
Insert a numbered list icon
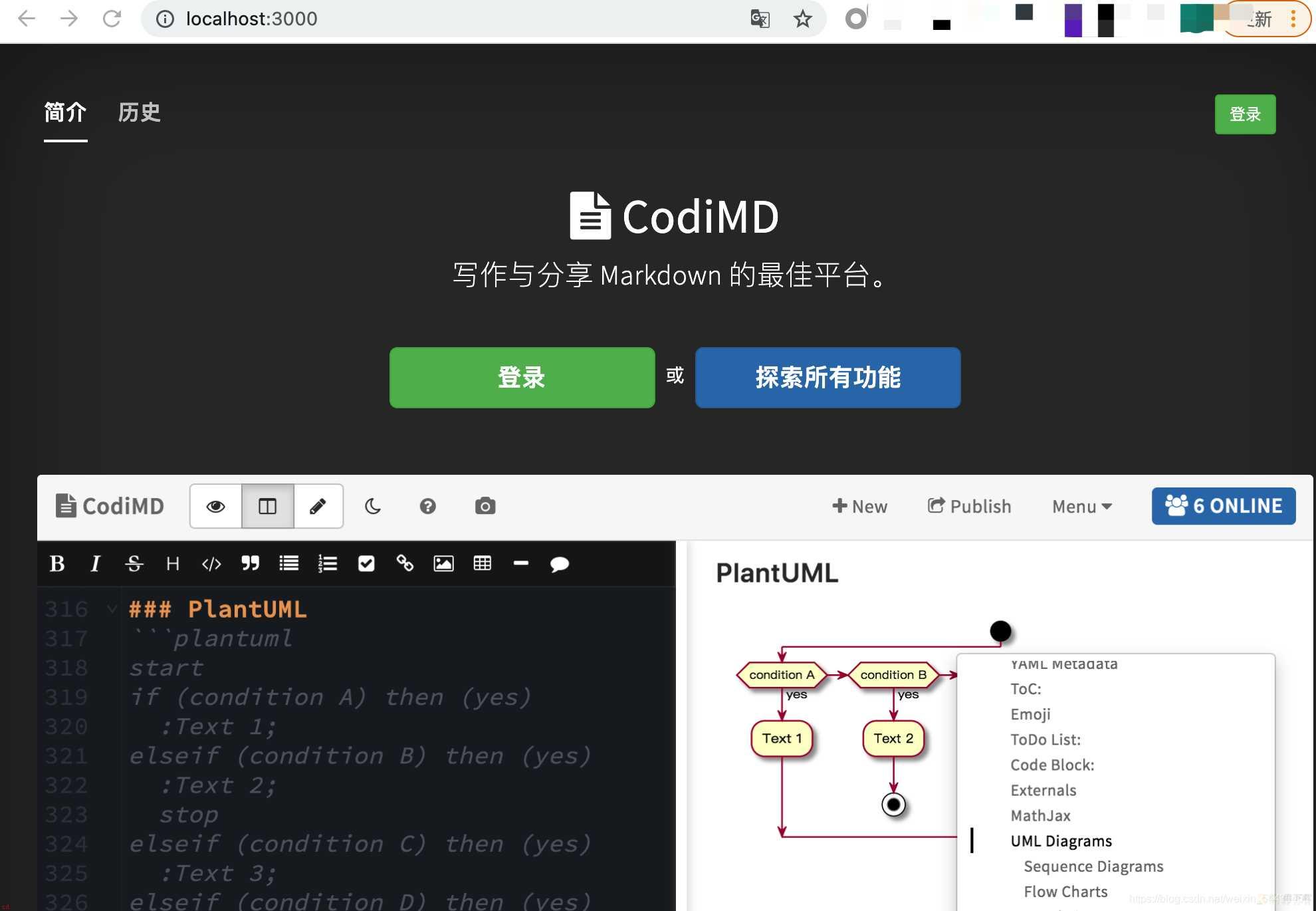point(328,564)
